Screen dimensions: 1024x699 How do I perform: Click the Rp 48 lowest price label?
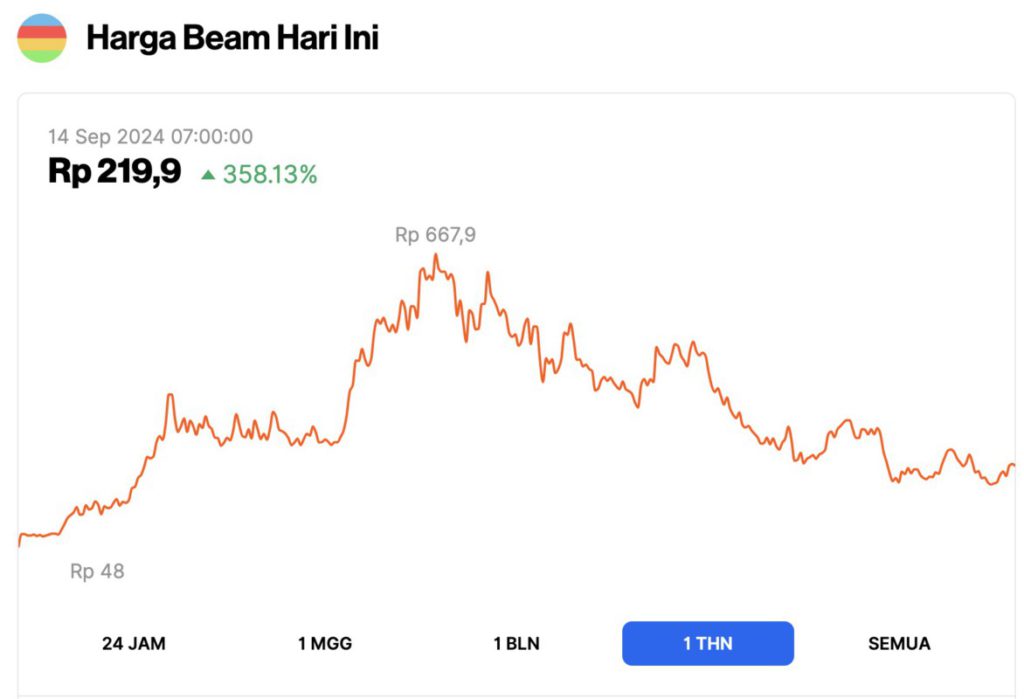(x=97, y=572)
